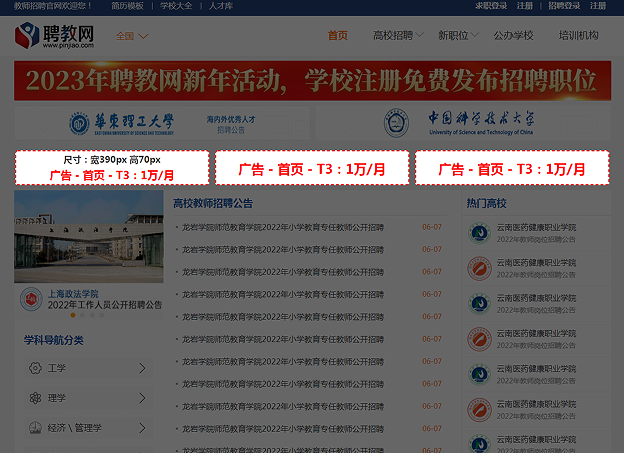This screenshot has height=453, width=624.
Task: Open the 上海政法学院 campus photo slide
Action: coord(89,236)
